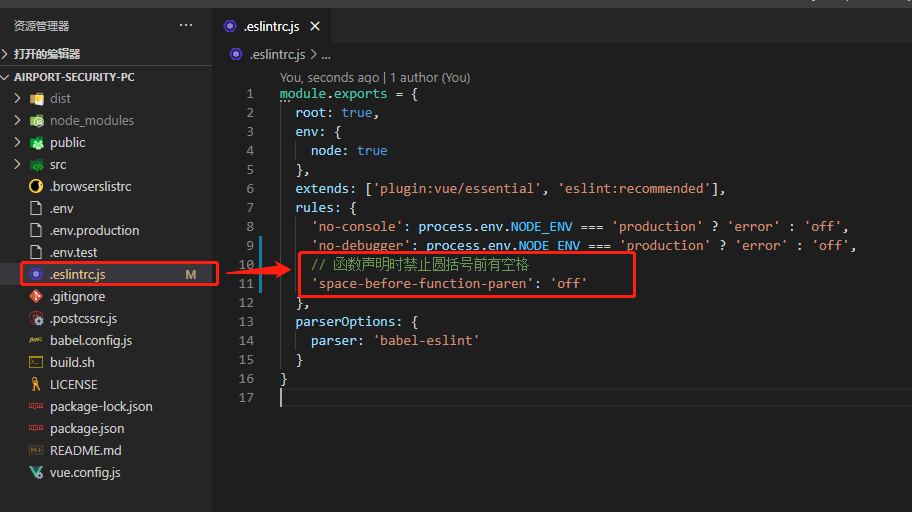
Task: Click the .browserslistrc file icon
Action: 35,186
